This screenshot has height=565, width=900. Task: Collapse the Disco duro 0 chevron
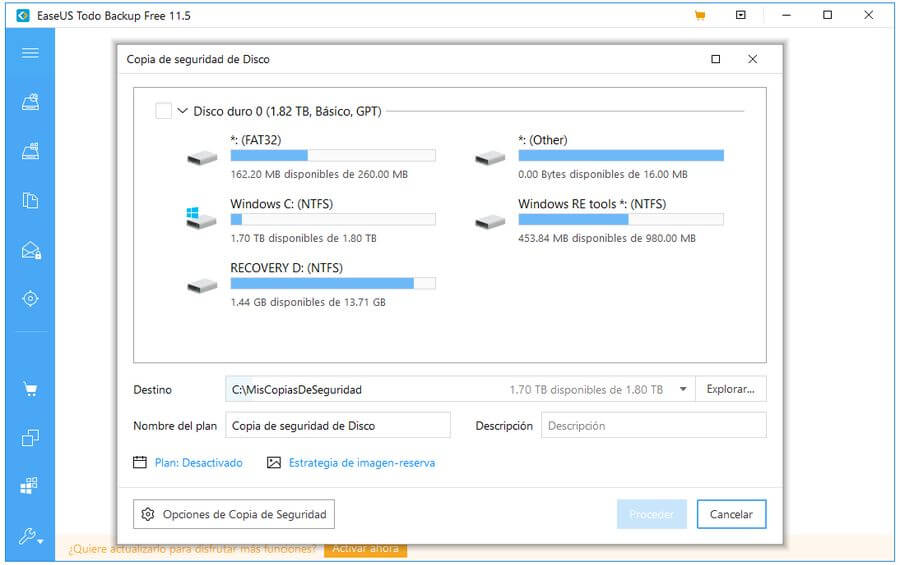point(183,110)
